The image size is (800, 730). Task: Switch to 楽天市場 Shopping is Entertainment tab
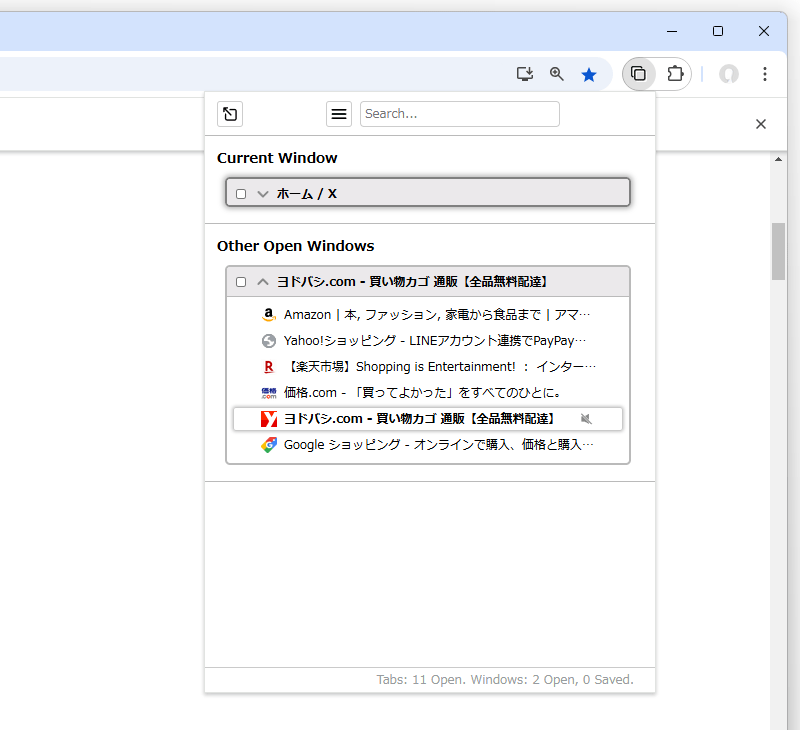pyautogui.click(x=428, y=367)
